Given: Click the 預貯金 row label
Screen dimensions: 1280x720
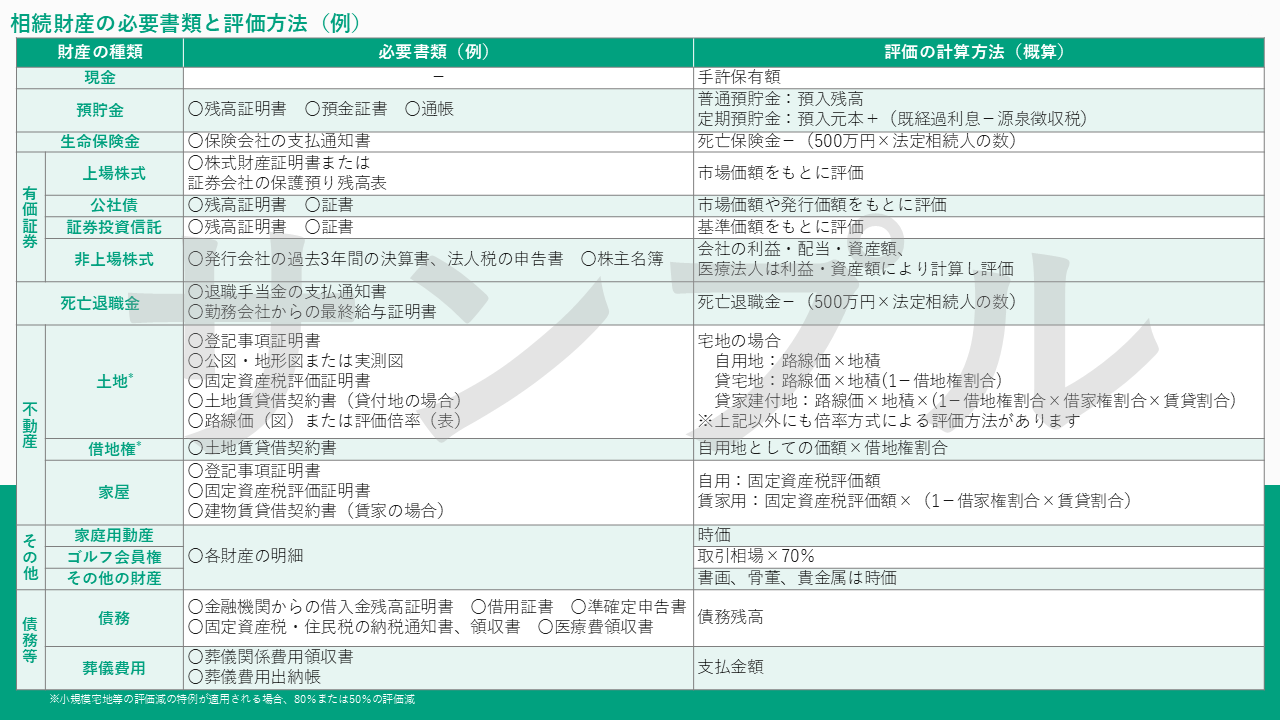Looking at the screenshot, I should pyautogui.click(x=100, y=110).
